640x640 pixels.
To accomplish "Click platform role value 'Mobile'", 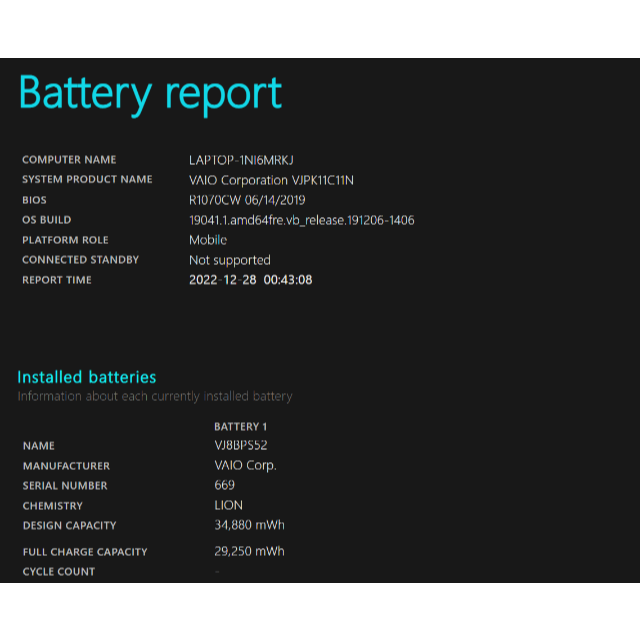I will click(x=208, y=240).
